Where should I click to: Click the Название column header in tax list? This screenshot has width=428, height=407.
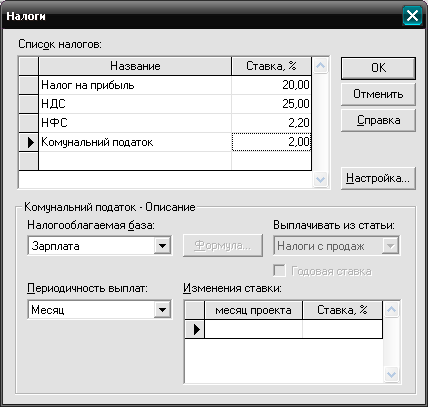tap(135, 66)
